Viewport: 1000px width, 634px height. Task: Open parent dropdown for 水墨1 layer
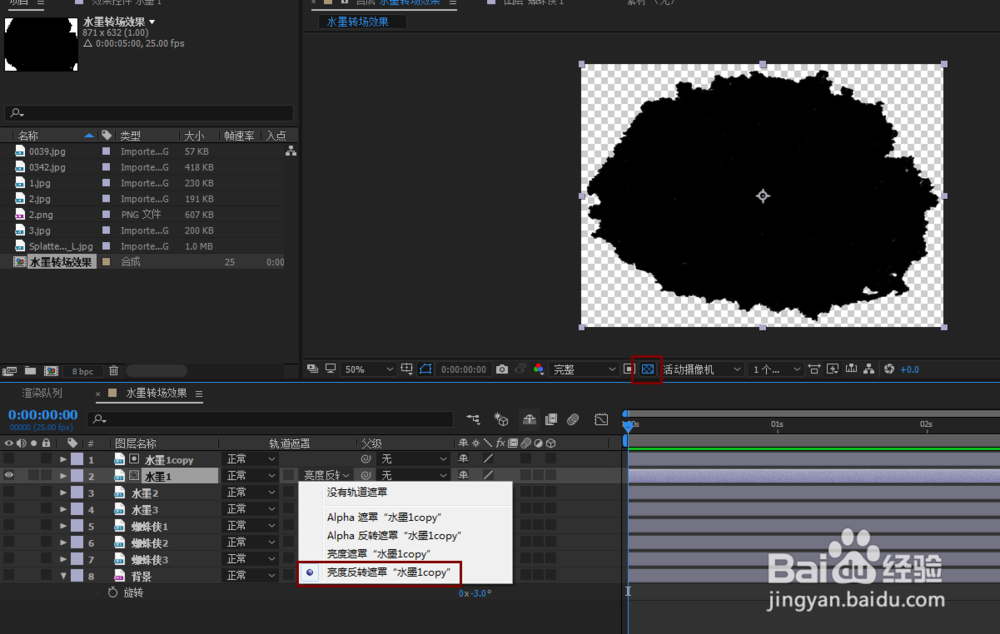(414, 475)
